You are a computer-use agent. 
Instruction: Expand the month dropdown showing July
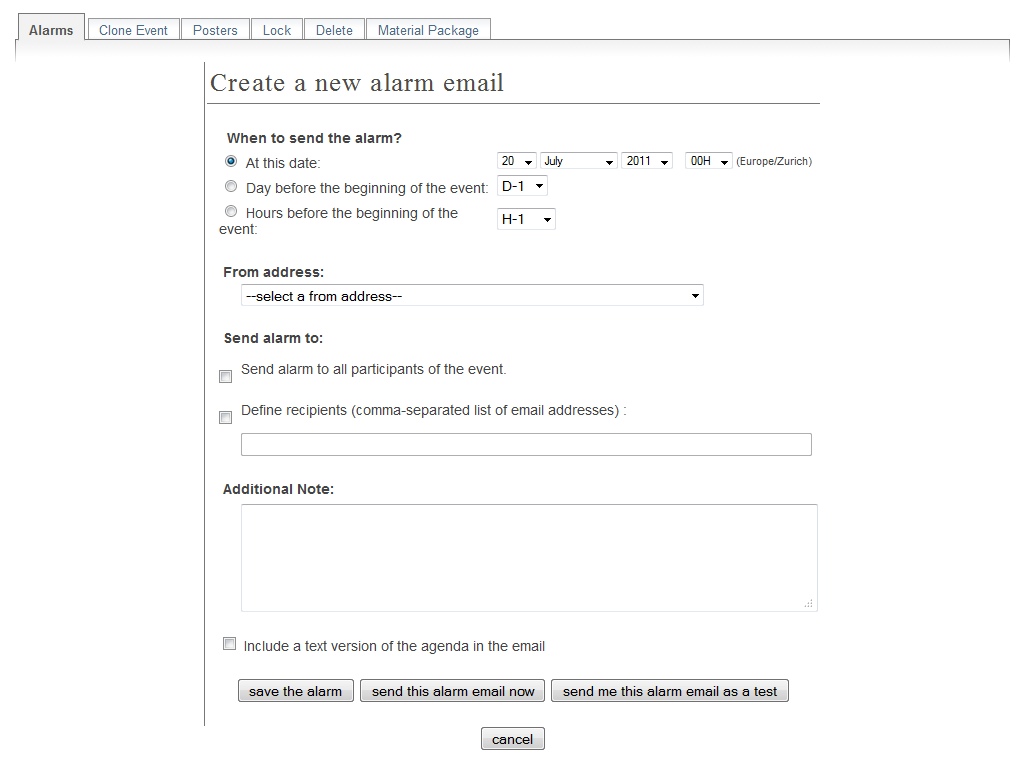(579, 161)
